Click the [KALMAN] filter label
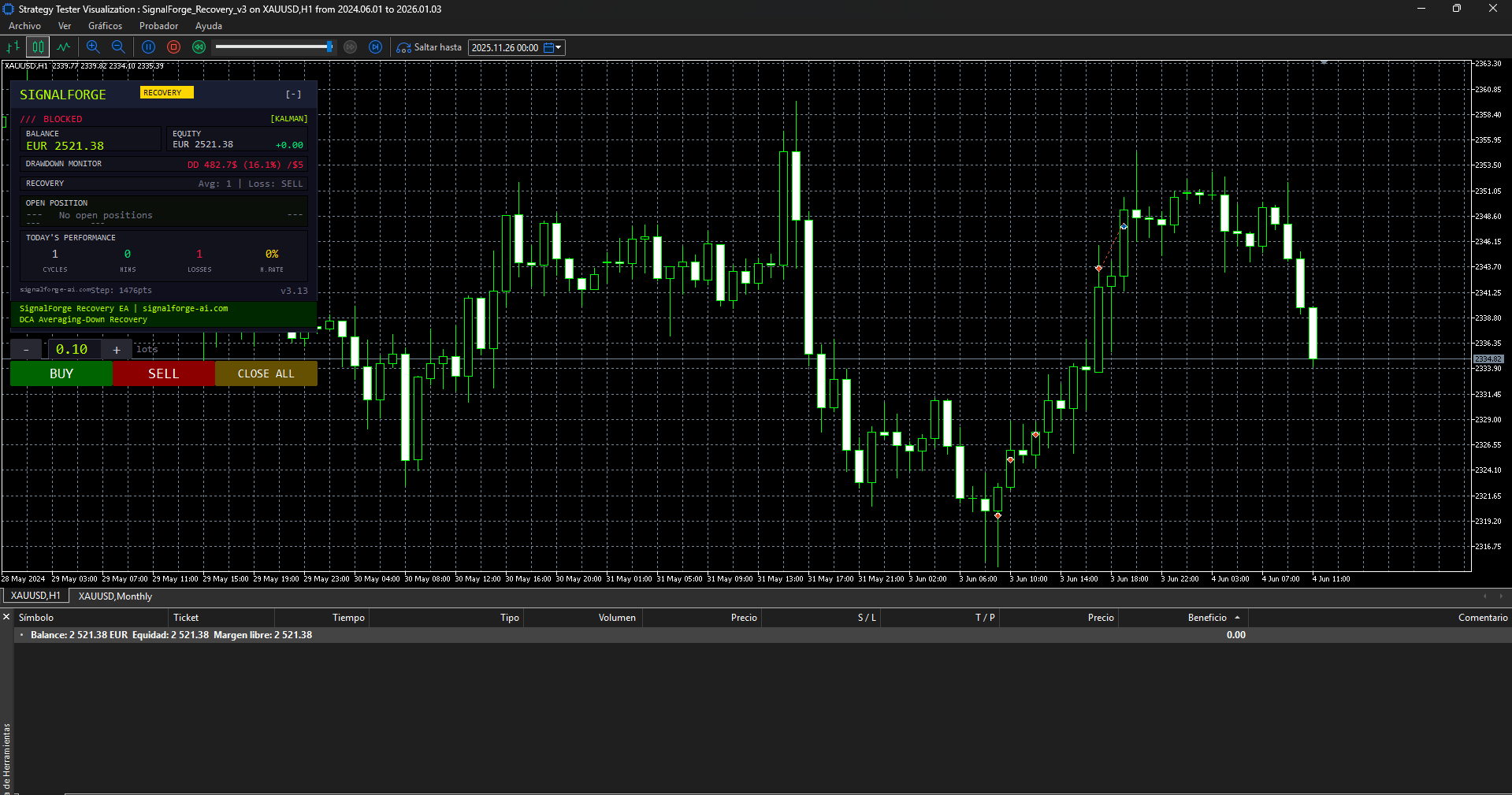 tap(289, 119)
